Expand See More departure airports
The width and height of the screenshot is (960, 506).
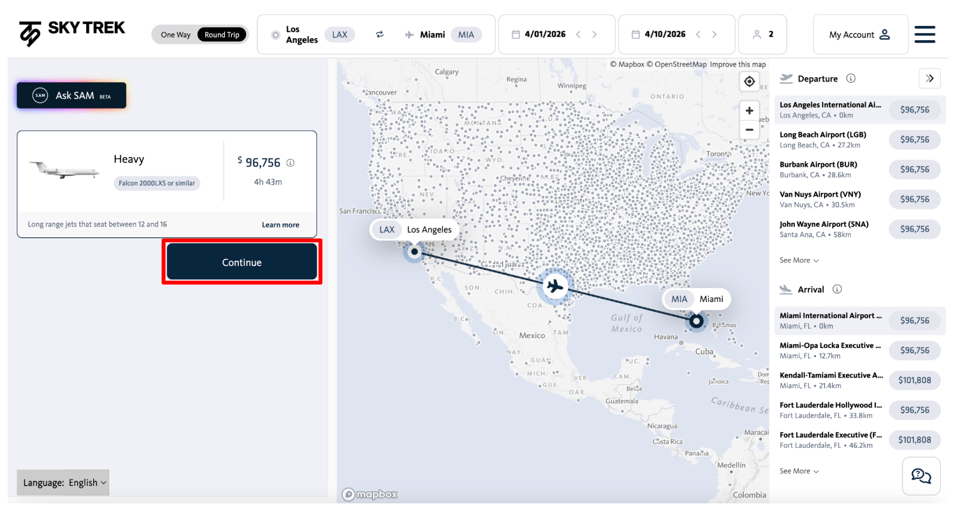pos(799,260)
